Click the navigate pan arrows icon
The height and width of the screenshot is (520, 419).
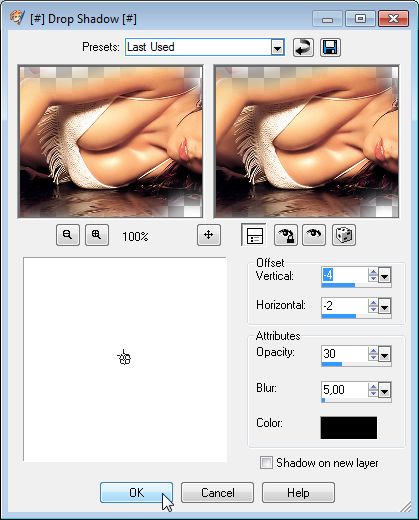[x=209, y=235]
